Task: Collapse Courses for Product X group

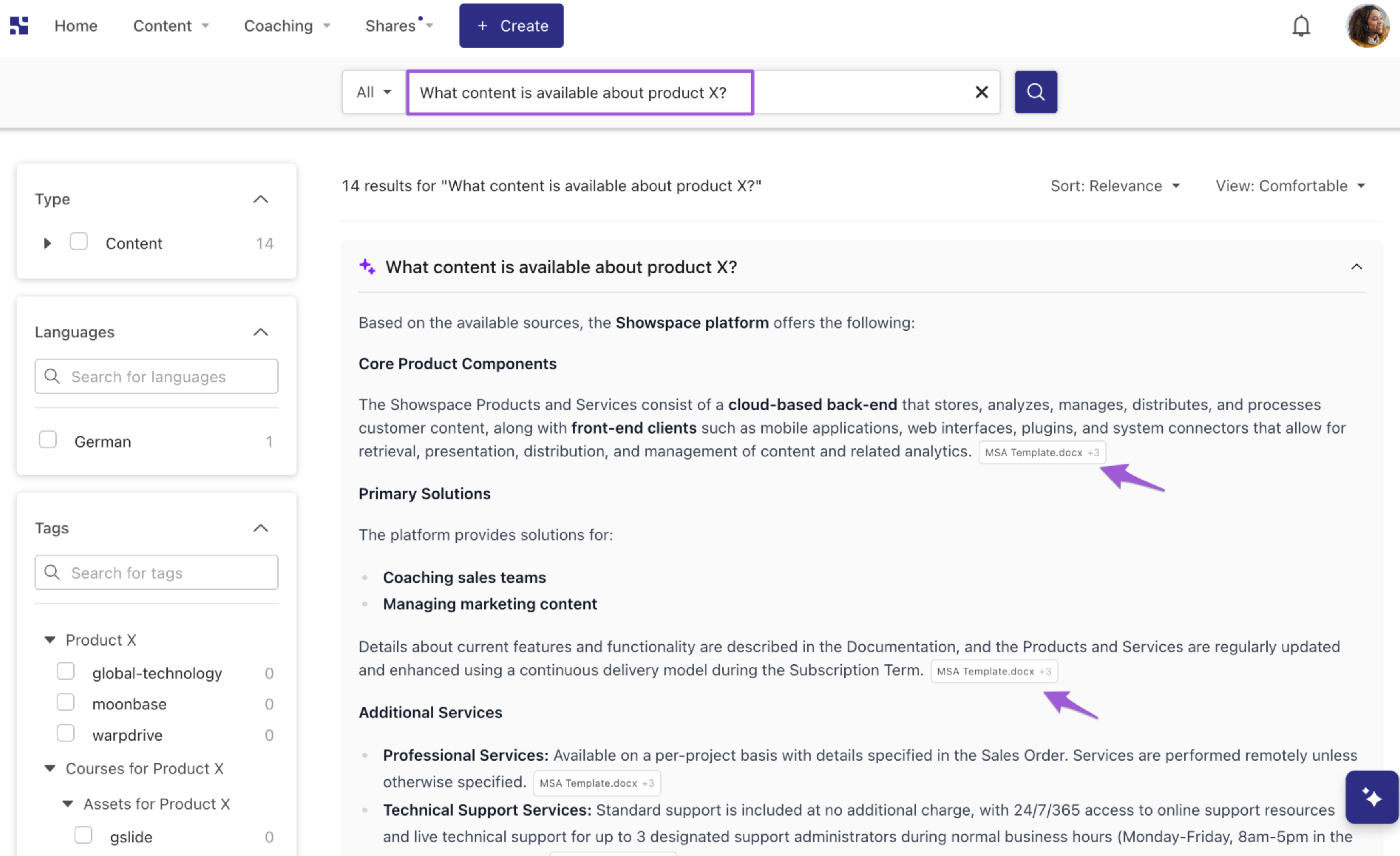Action: [50, 769]
